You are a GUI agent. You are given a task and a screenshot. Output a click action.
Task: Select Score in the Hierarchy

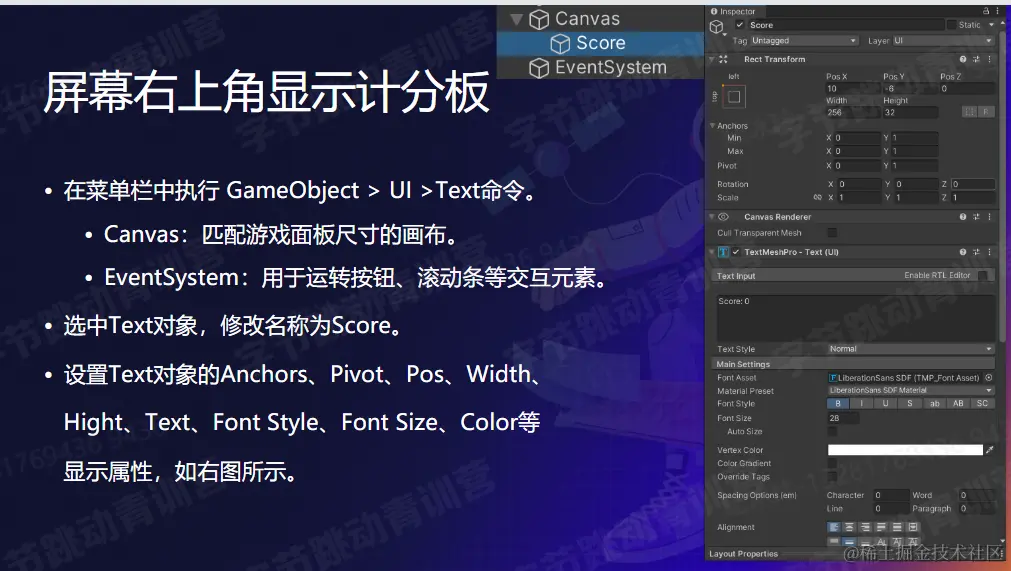(x=600, y=43)
